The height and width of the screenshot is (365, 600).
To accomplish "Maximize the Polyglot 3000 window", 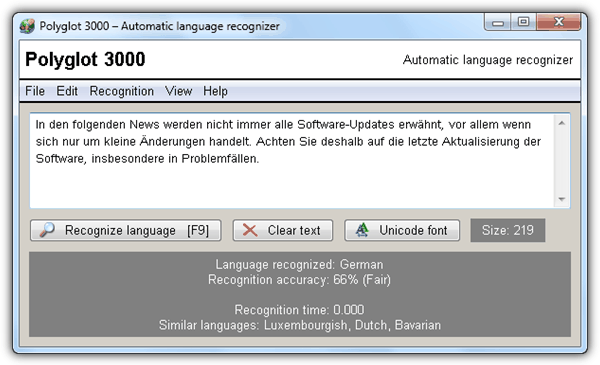I will [523, 22].
